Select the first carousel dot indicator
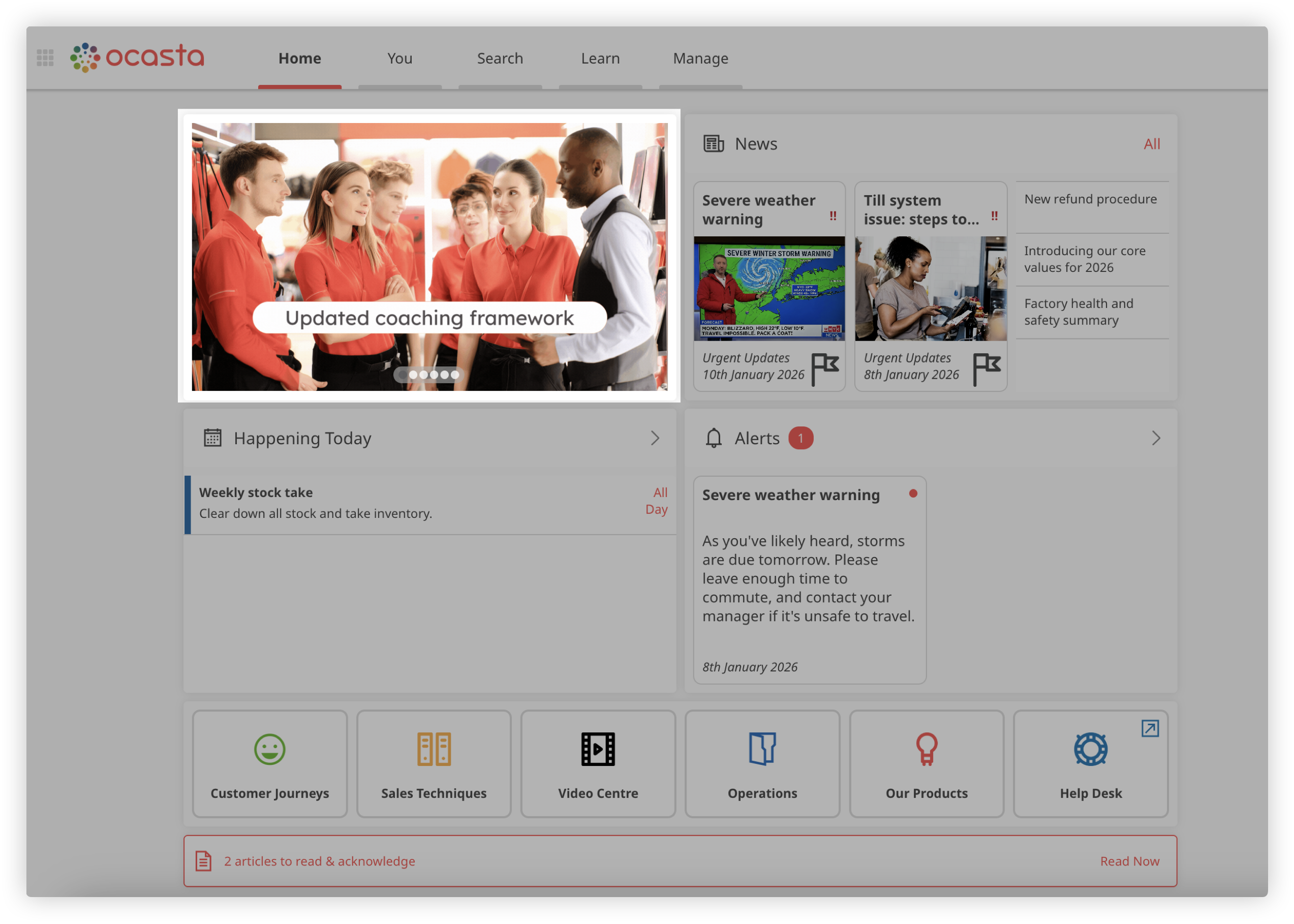1294x924 pixels. coord(403,375)
